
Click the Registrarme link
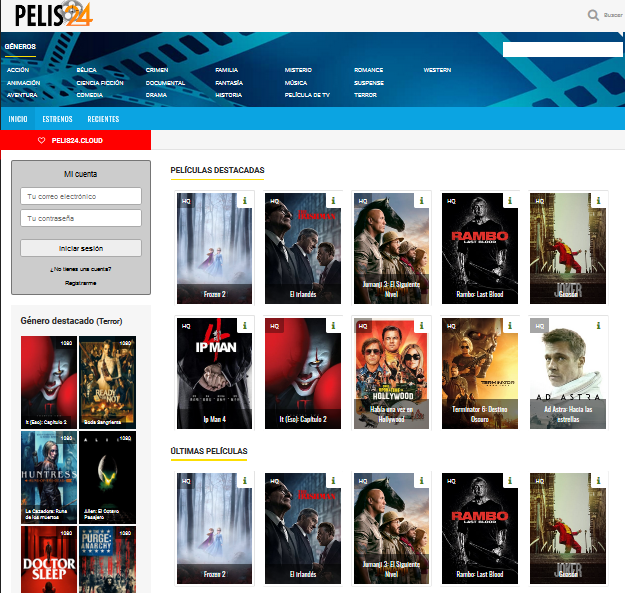pos(81,283)
